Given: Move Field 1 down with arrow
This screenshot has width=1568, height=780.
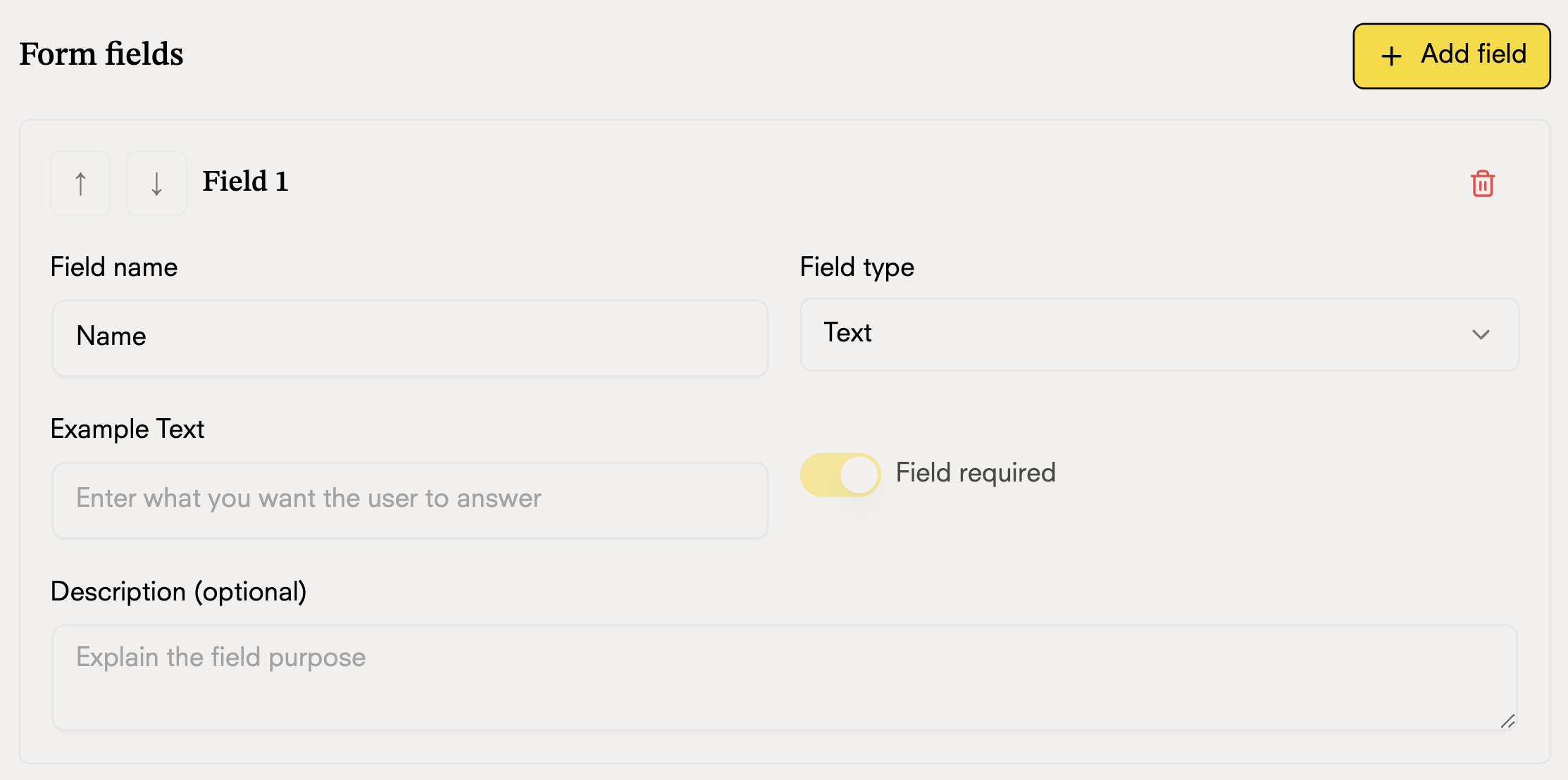Looking at the screenshot, I should [x=156, y=184].
